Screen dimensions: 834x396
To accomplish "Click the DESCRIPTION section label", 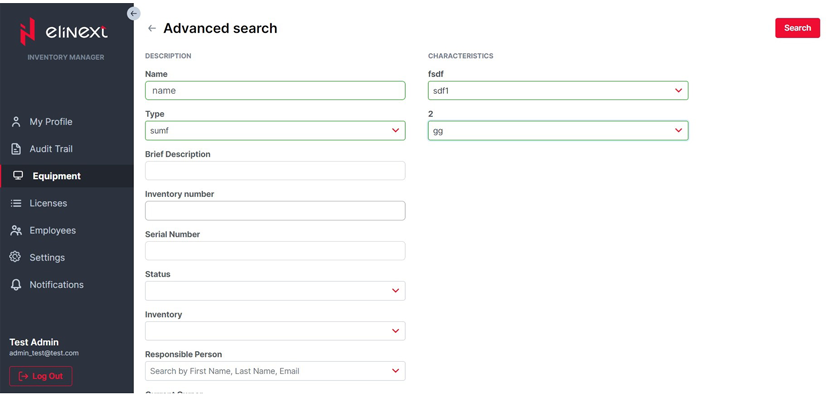I will point(168,56).
